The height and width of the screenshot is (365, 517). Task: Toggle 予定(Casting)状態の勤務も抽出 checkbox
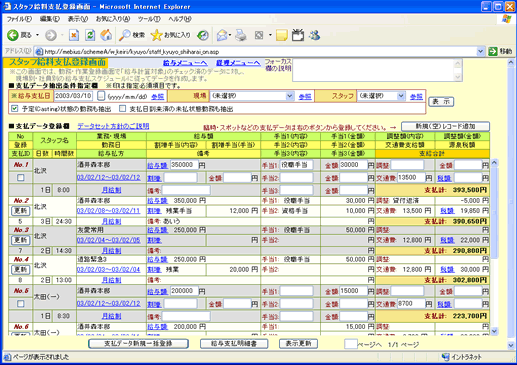(x=14, y=108)
